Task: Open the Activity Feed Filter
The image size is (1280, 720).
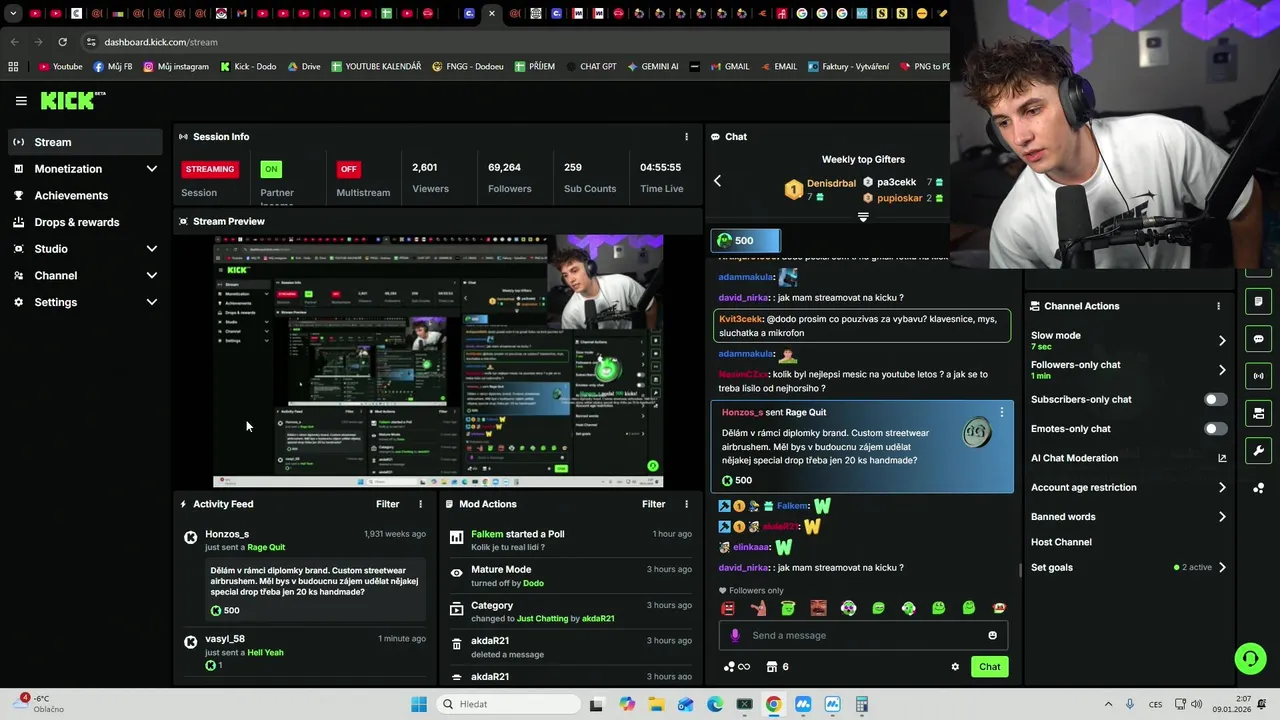Action: 387,504
